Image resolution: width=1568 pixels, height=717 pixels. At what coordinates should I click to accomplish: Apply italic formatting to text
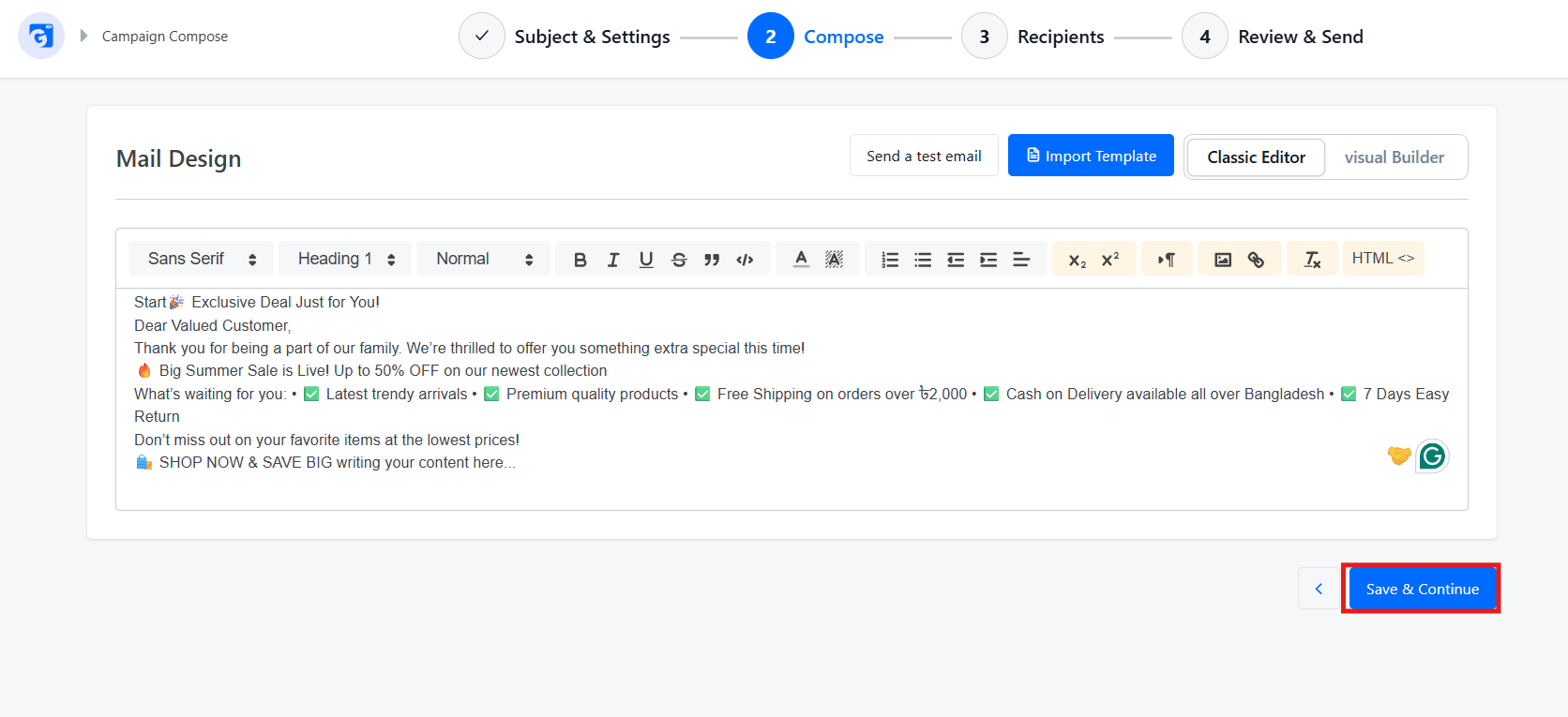(613, 260)
